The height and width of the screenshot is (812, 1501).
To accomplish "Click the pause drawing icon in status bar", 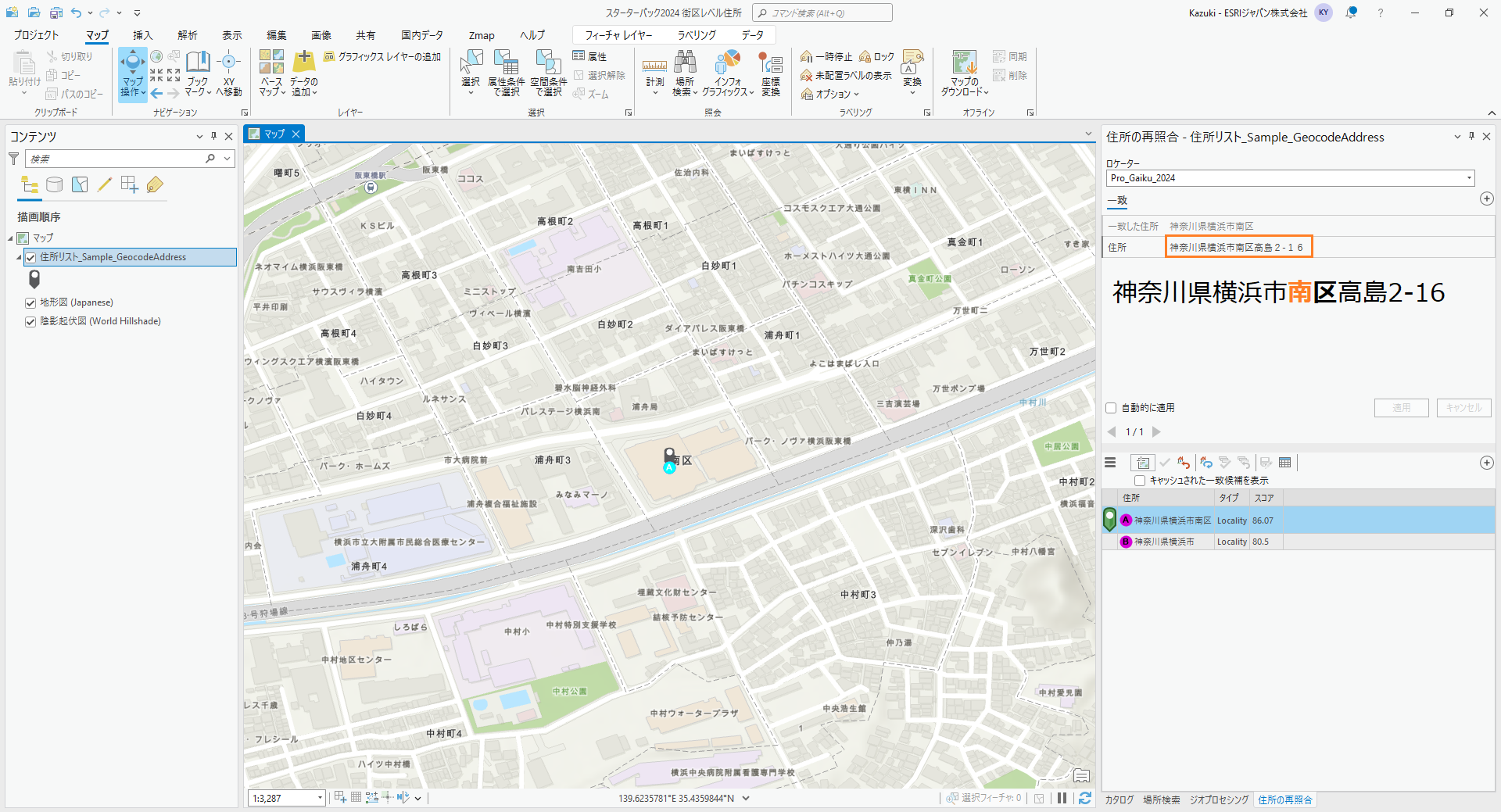I will 1062,798.
